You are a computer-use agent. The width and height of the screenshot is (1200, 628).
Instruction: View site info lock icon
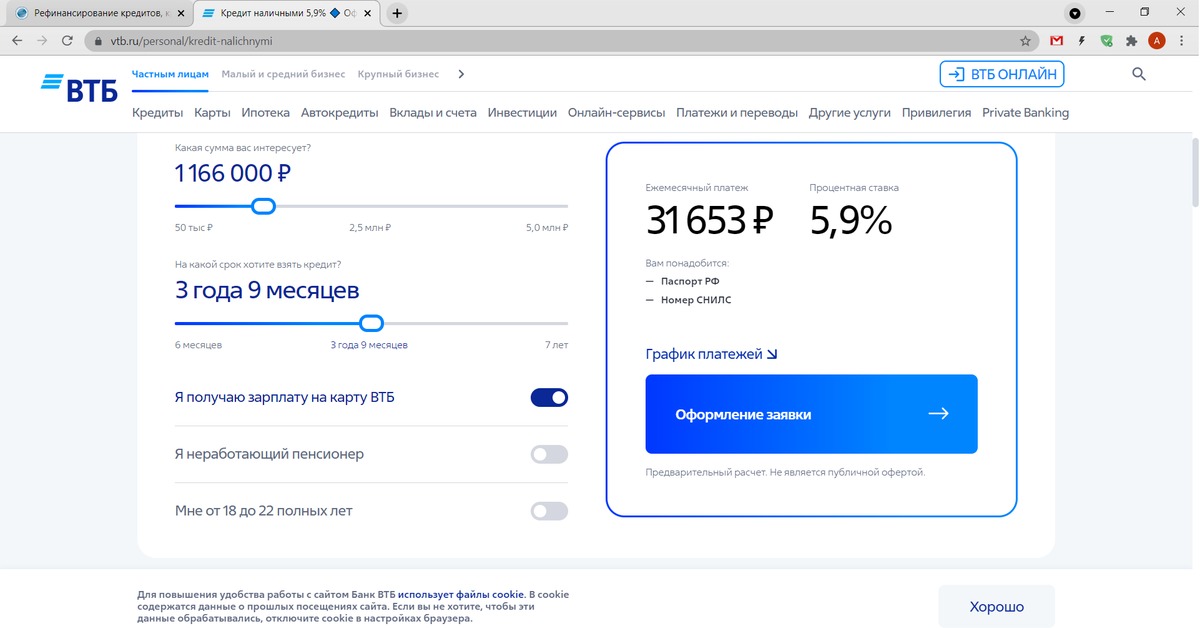coord(97,42)
